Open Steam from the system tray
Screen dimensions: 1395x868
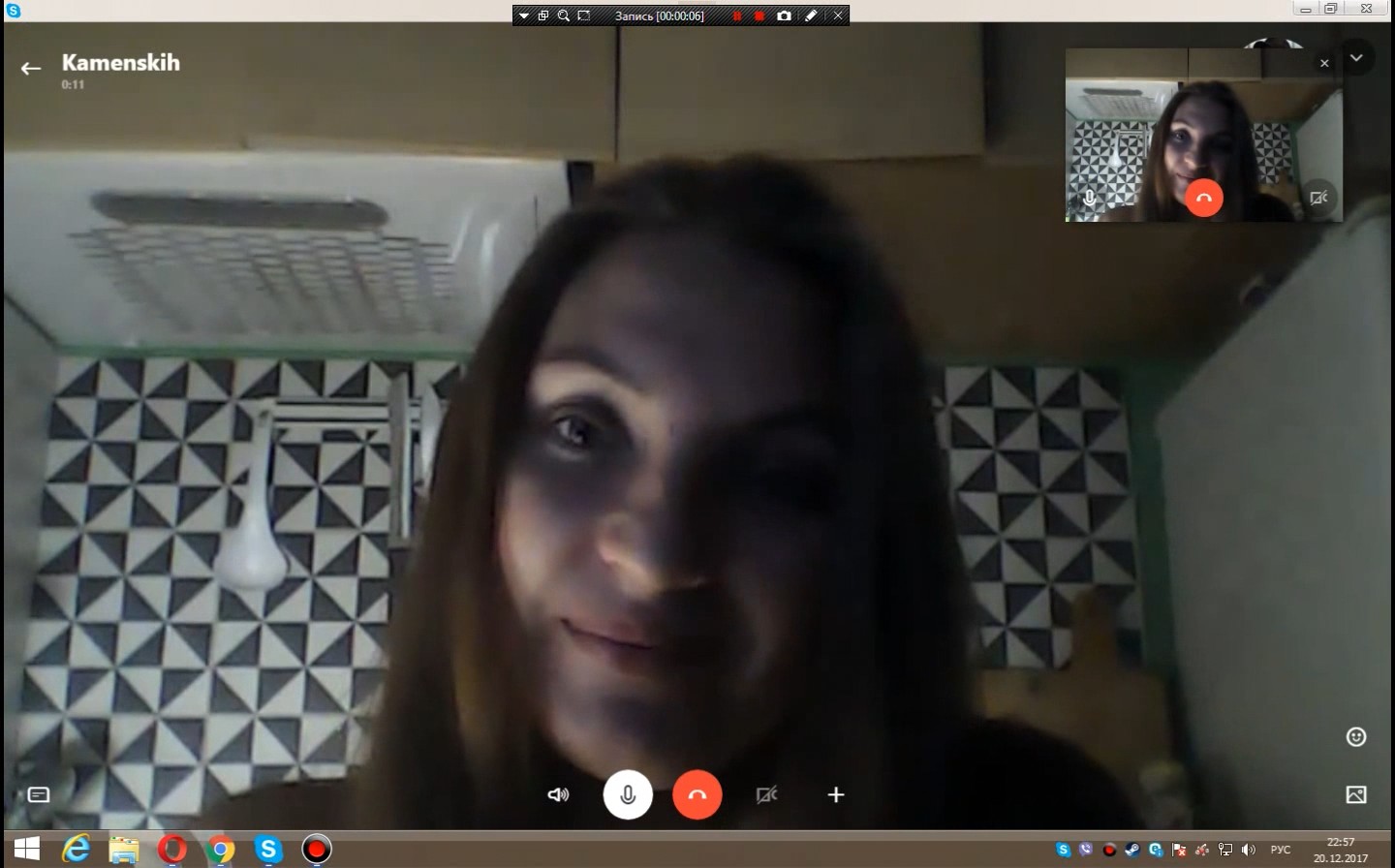(x=1131, y=850)
